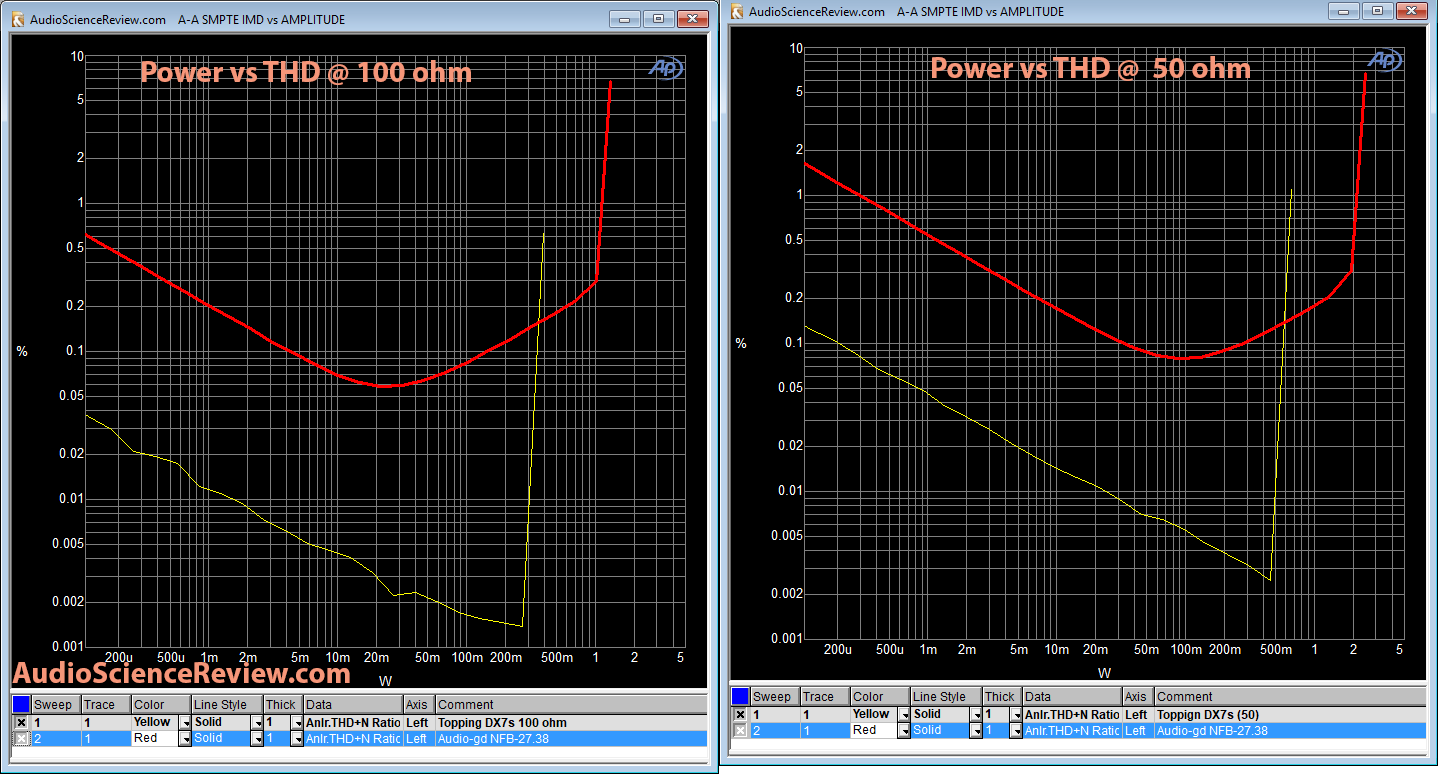Click the Thick column header in the 50 ohm window
Image resolution: width=1438 pixels, height=774 pixels.
click(x=1002, y=696)
